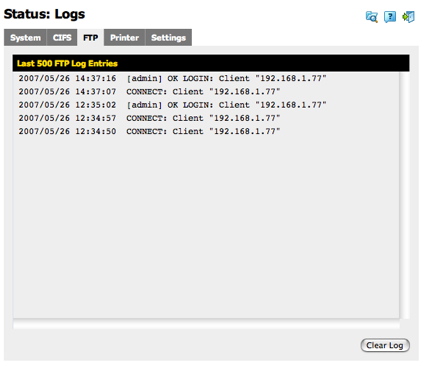Open the search/browse folder icon

[372, 17]
